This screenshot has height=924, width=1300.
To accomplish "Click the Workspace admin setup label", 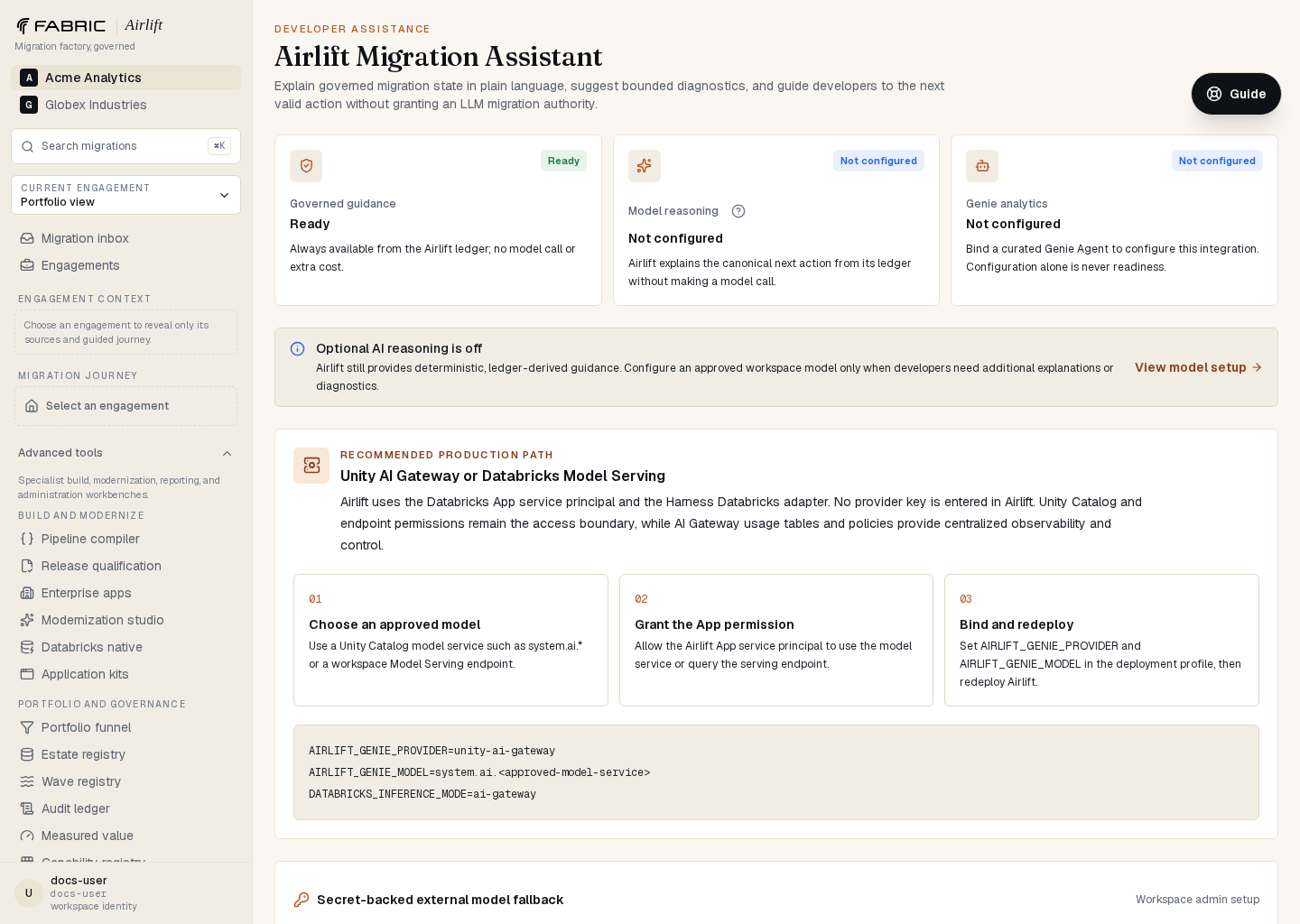I will point(1197,900).
